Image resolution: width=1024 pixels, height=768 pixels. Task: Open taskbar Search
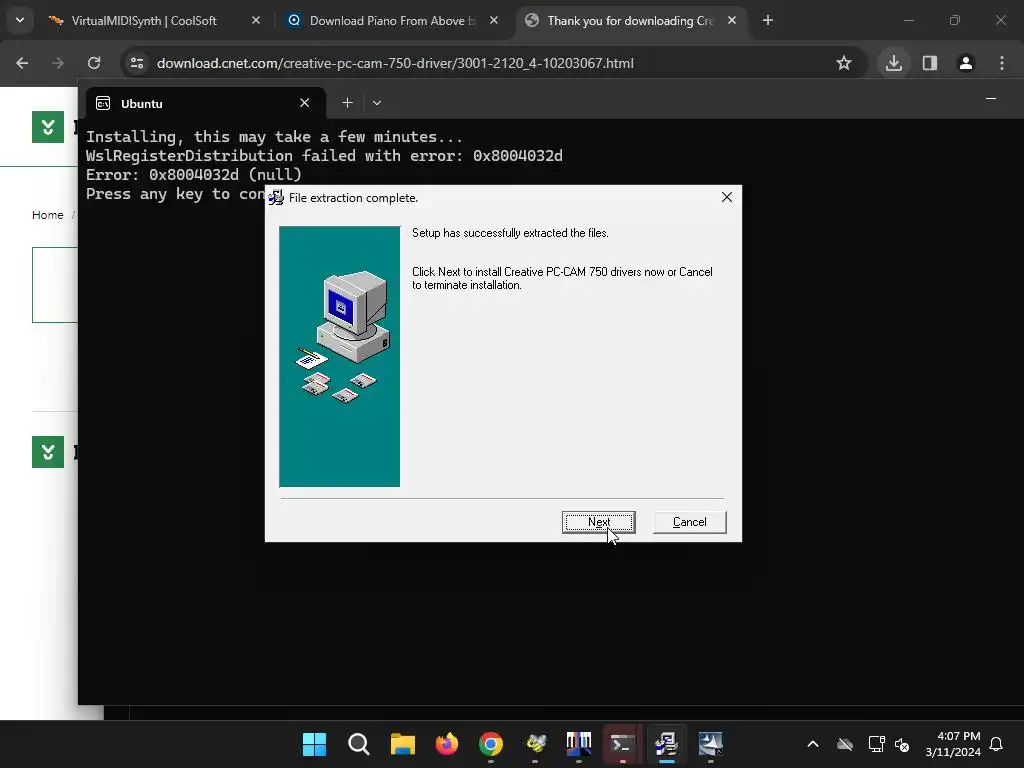tap(359, 744)
